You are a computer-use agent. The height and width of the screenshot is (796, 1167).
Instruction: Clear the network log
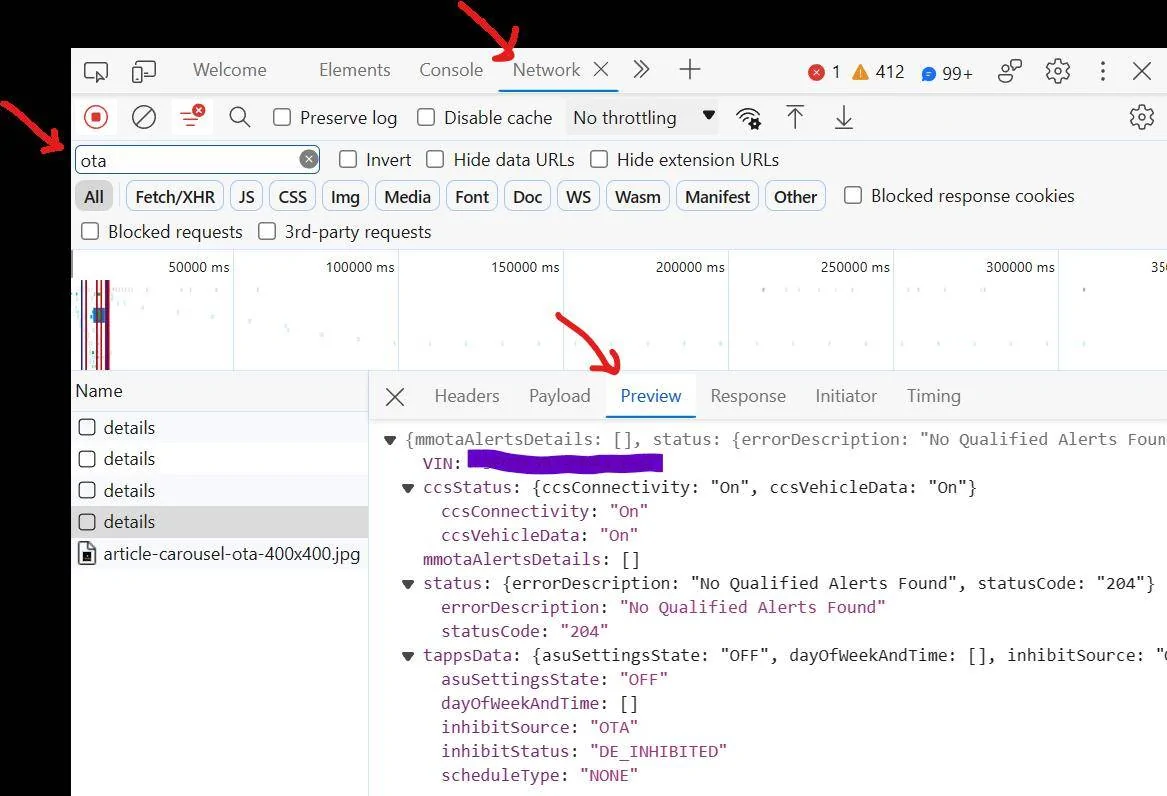point(144,117)
